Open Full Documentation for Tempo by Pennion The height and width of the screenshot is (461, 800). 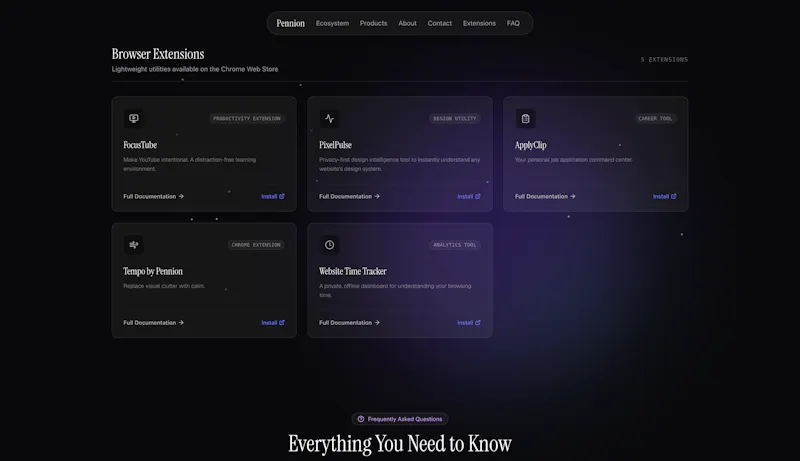[x=154, y=323]
